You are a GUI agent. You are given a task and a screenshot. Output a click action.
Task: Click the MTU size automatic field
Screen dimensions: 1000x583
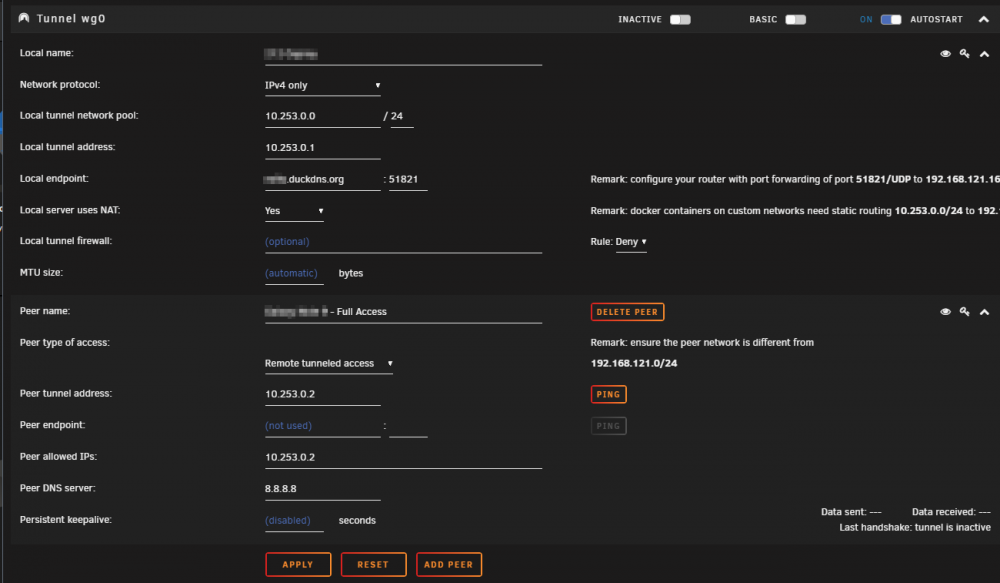pos(294,274)
